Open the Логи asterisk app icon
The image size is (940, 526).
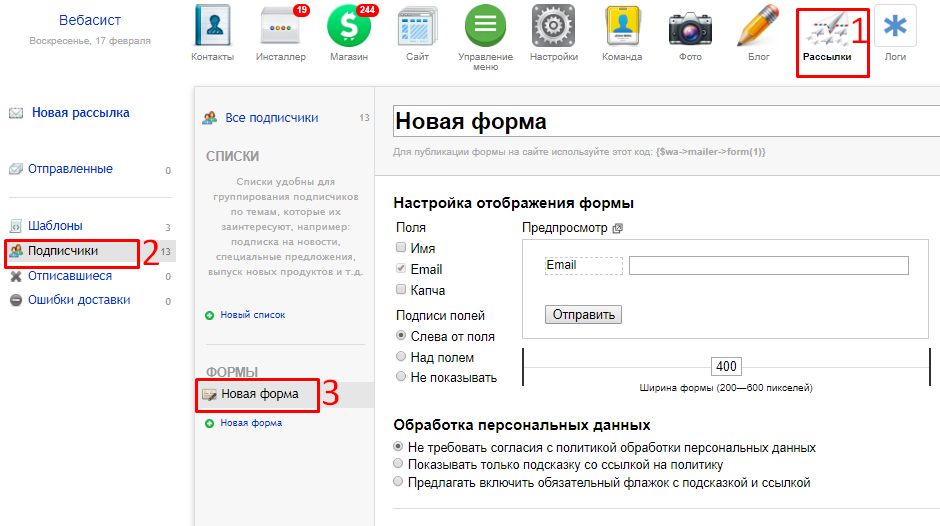pos(895,26)
